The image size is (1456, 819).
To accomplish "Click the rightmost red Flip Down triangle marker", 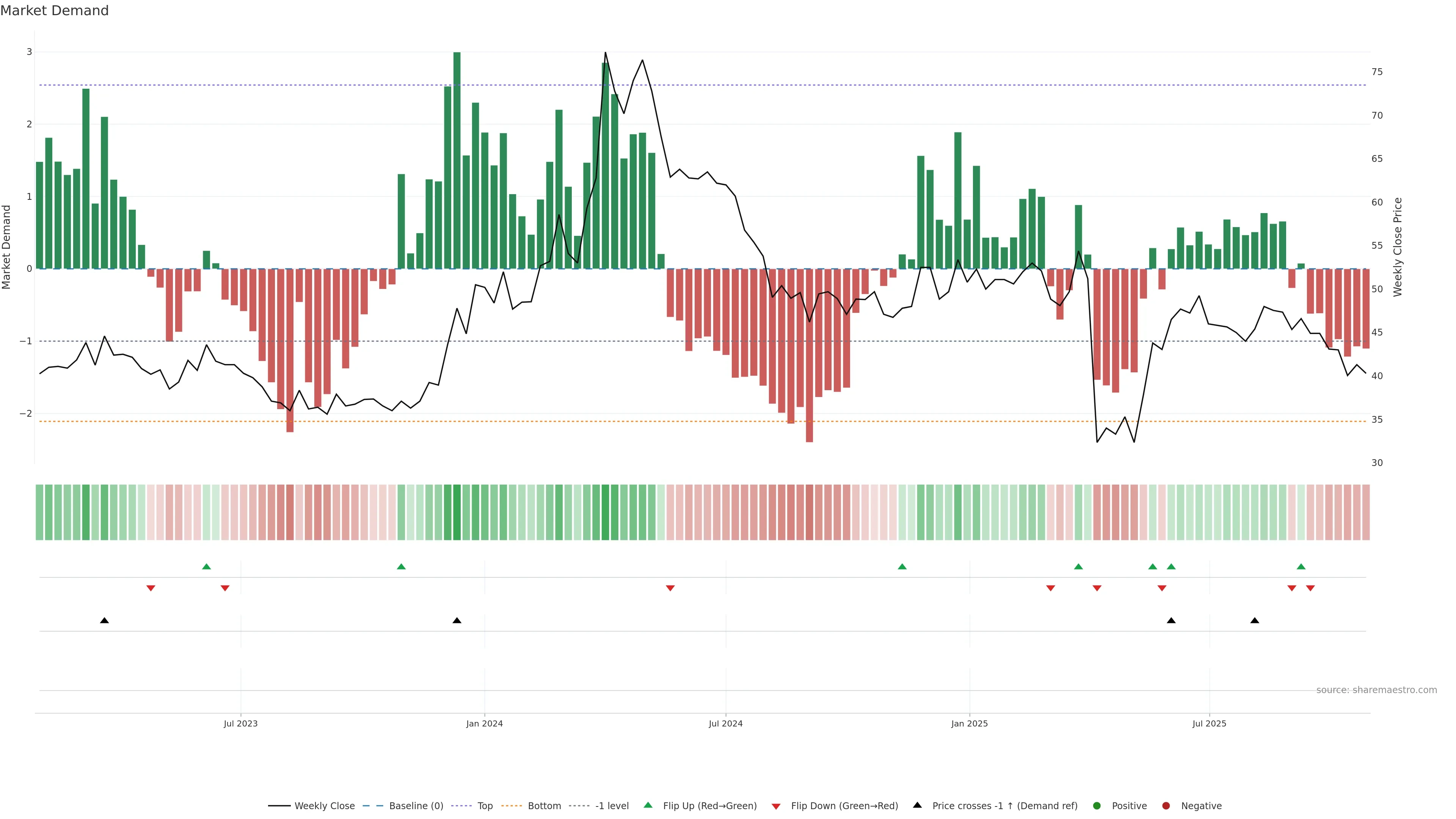I will pyautogui.click(x=1310, y=588).
